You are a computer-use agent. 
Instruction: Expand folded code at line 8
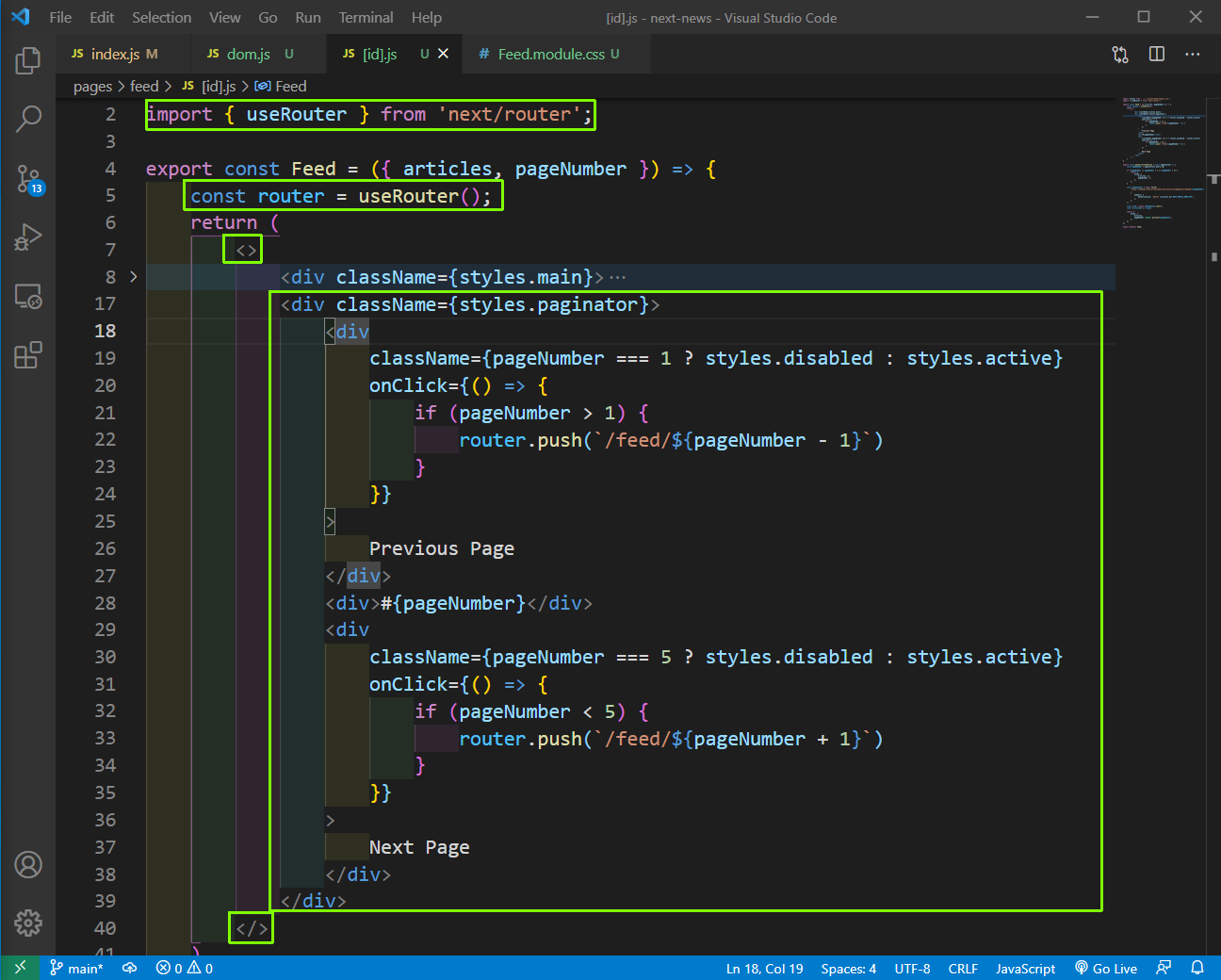[x=134, y=277]
